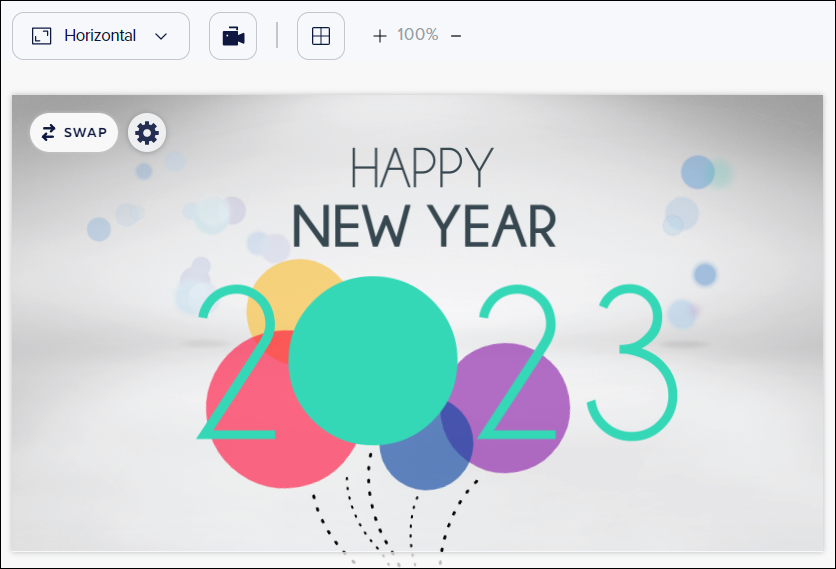Click the video camera record icon
836x569 pixels.
[x=233, y=36]
